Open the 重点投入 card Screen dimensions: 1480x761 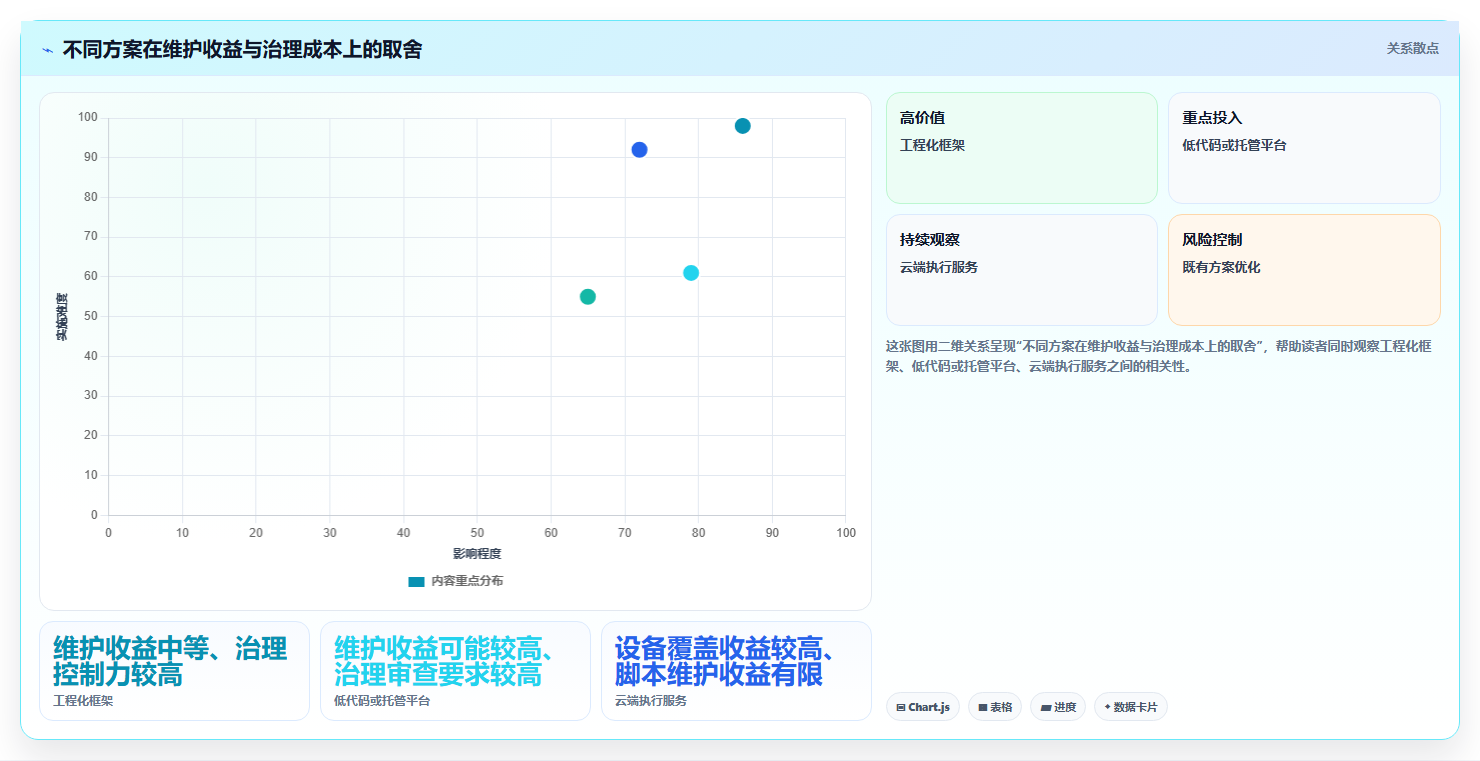point(1304,148)
